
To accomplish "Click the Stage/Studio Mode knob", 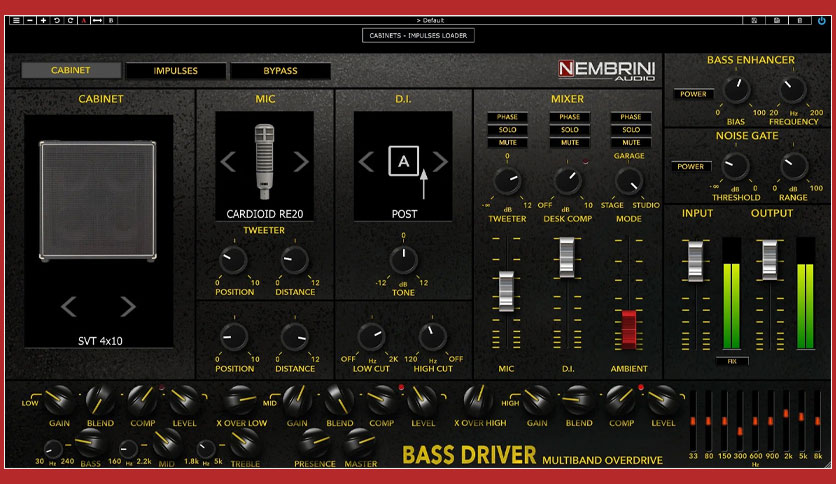I will [x=629, y=181].
